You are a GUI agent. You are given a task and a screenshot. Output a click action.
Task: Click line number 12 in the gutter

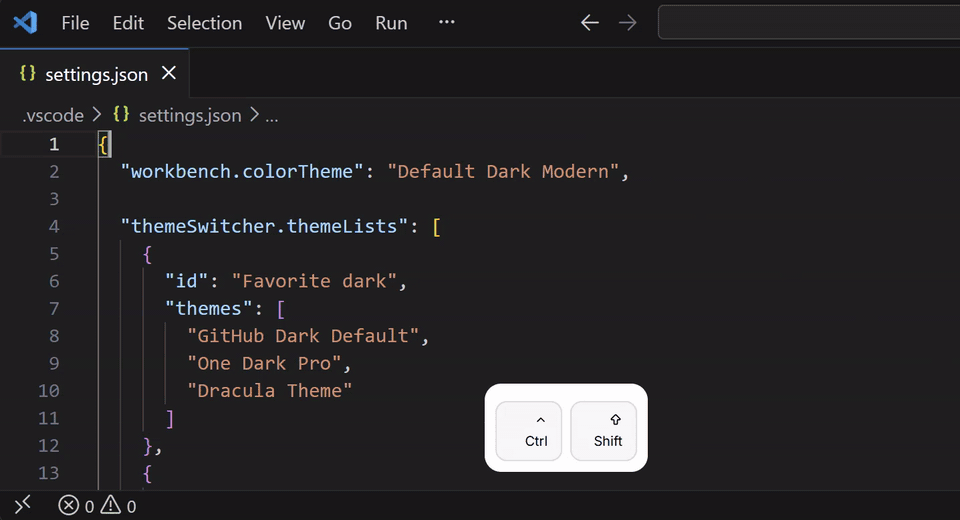(x=49, y=445)
